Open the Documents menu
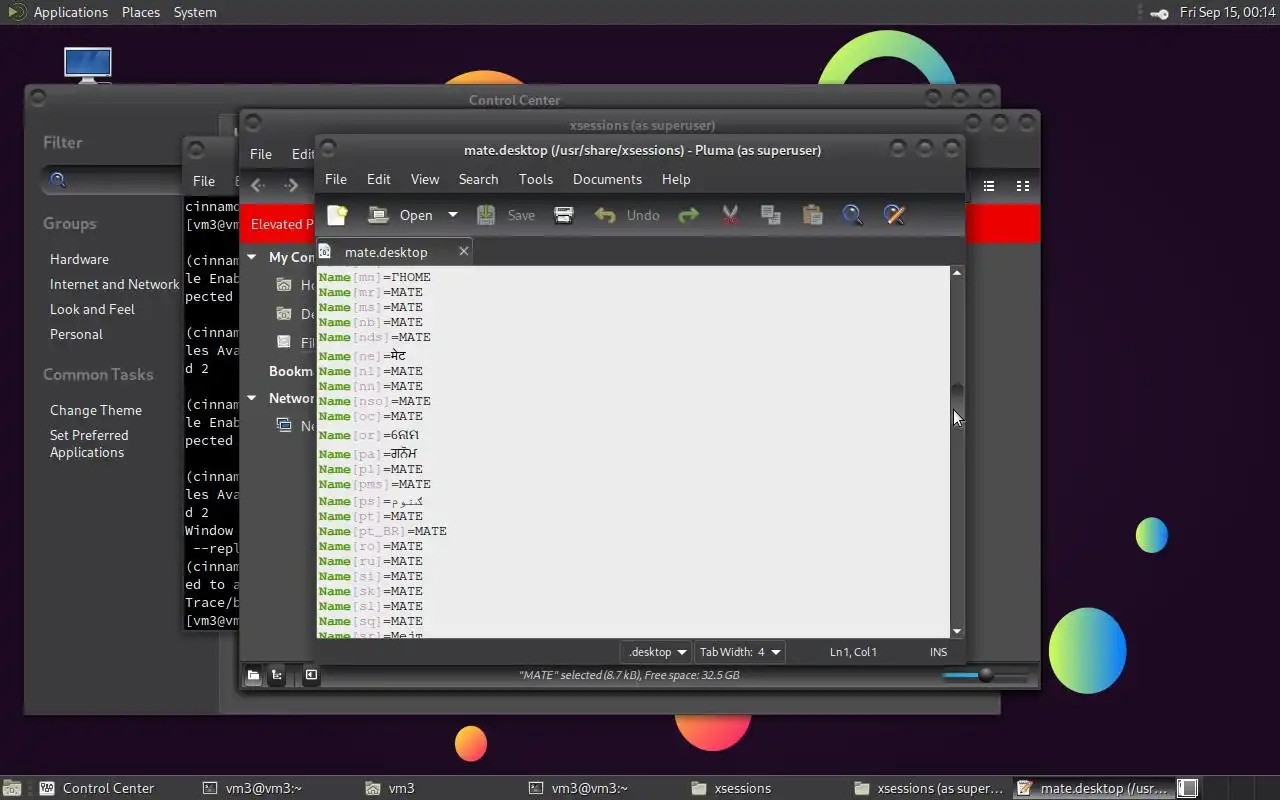The width and height of the screenshot is (1280, 800). click(x=607, y=179)
